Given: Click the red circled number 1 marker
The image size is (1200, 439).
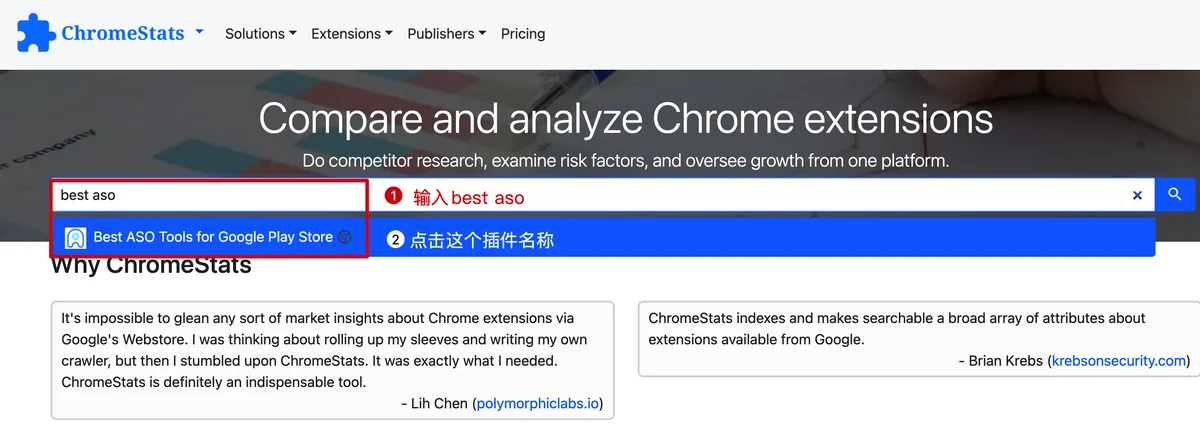Looking at the screenshot, I should click(x=393, y=197).
